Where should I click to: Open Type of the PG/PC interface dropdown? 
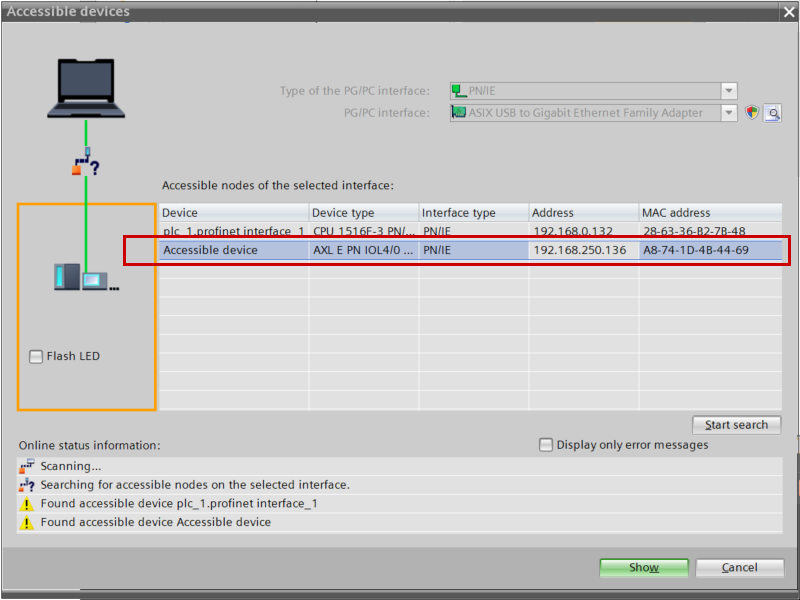(x=729, y=91)
